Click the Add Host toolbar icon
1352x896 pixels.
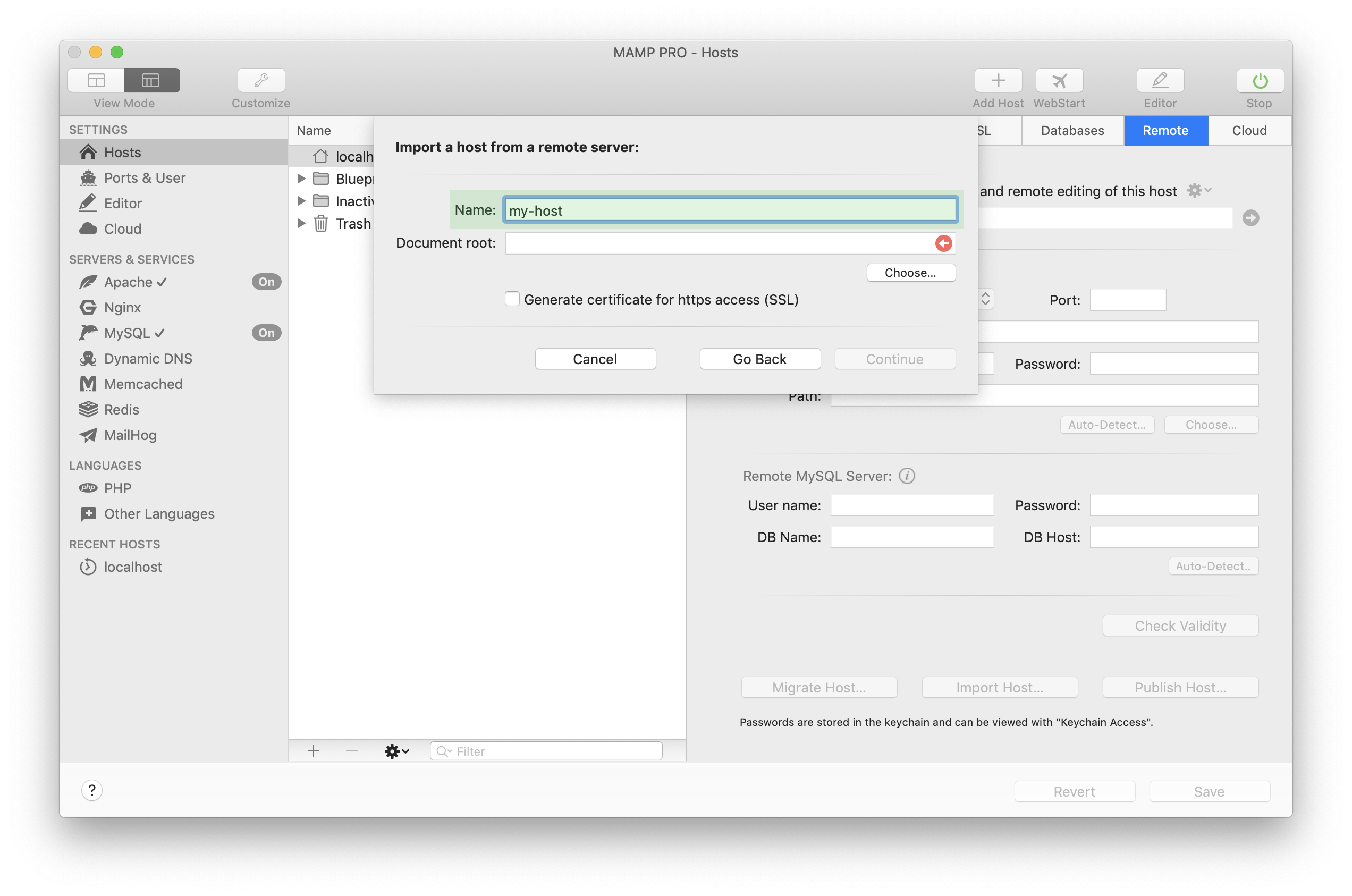998,81
